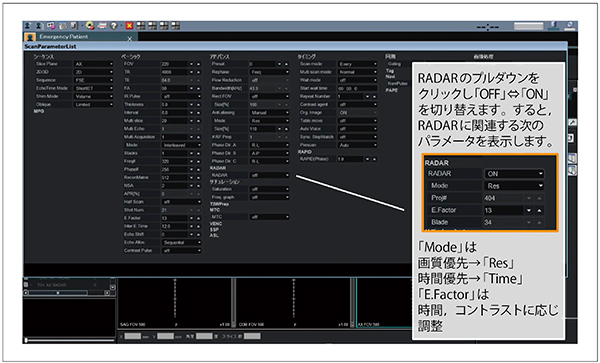Open the Slice Plane dropdown showing AX
Screen dimensions: 600x363
point(93,64)
